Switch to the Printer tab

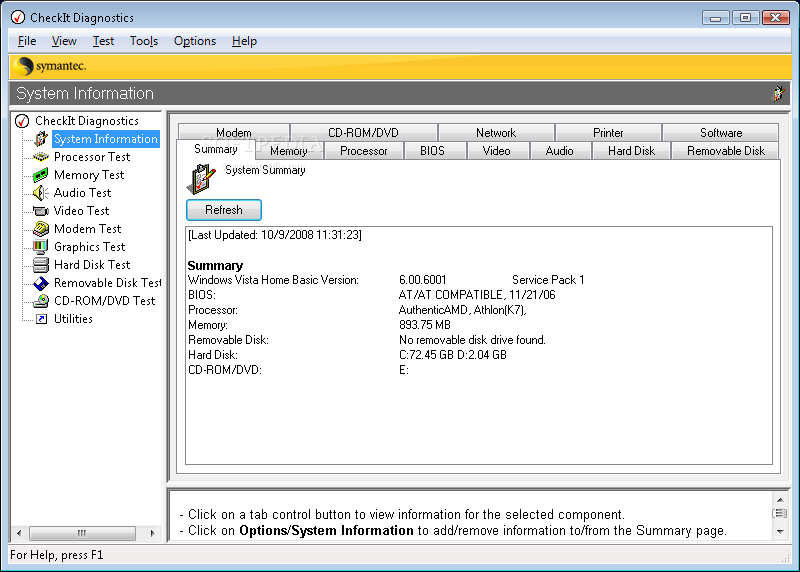click(608, 133)
